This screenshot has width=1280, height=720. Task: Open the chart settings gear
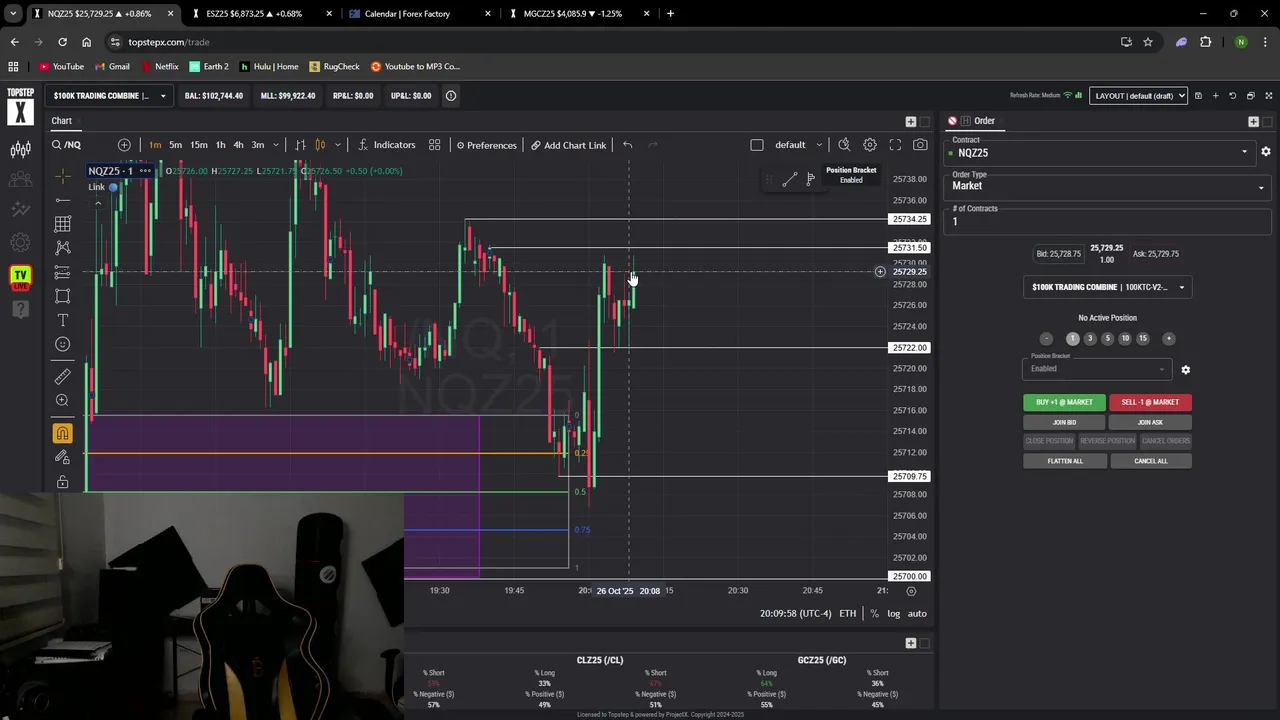[870, 145]
